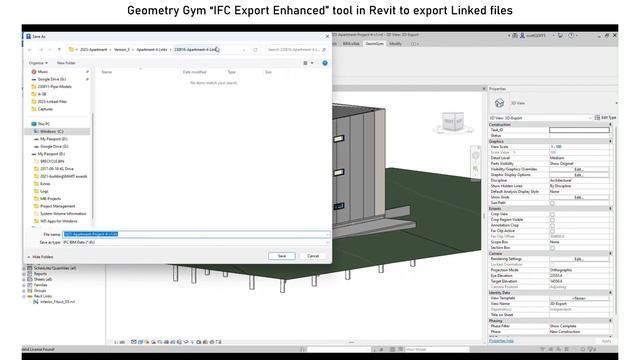Click the signed-in user account icon

522,36
